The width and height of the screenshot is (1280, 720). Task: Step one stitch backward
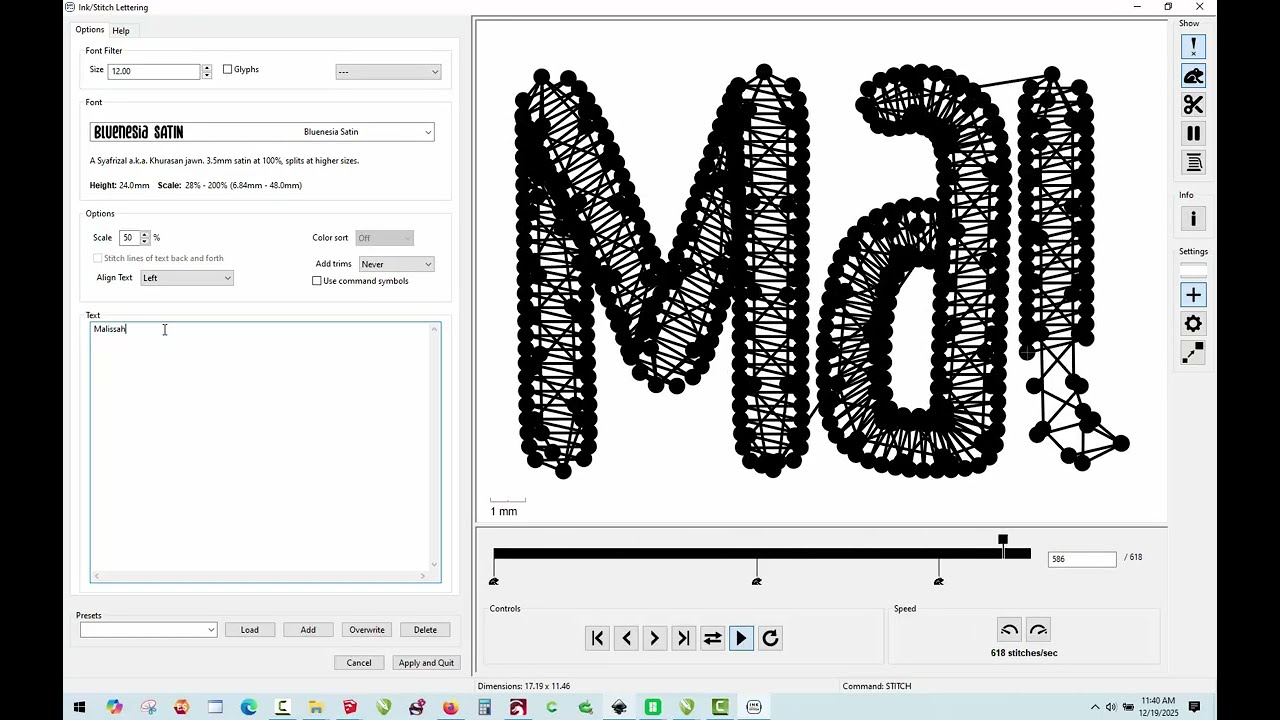tap(626, 638)
